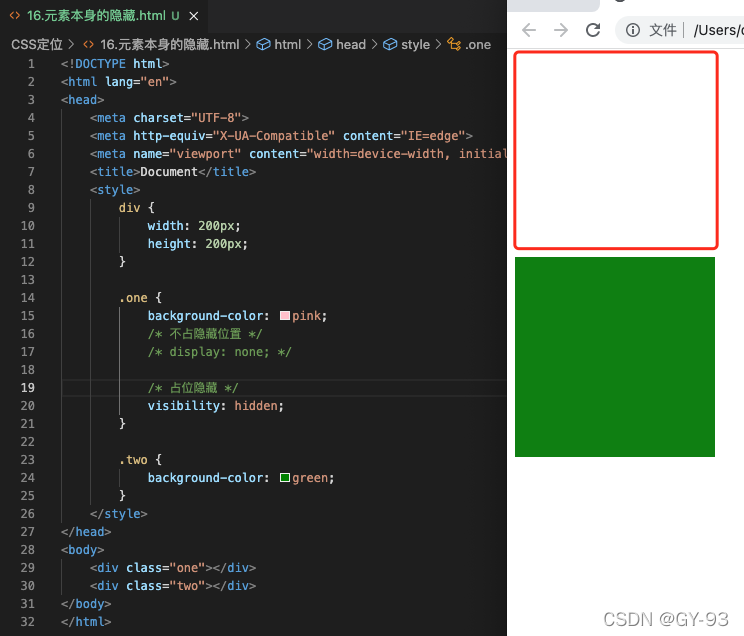Click line number 1 in the gutter
744x636 pixels.
pyautogui.click(x=31, y=64)
